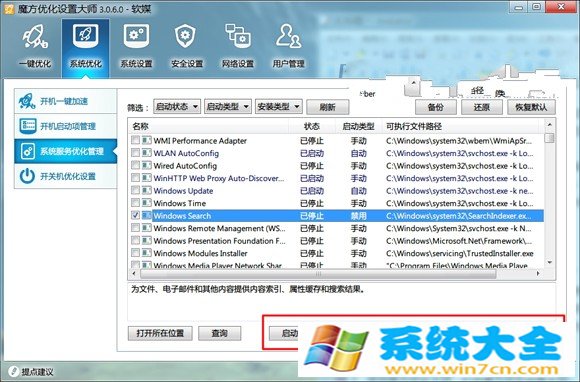Select the Windows Update service name
580x382 pixels.
[183, 191]
